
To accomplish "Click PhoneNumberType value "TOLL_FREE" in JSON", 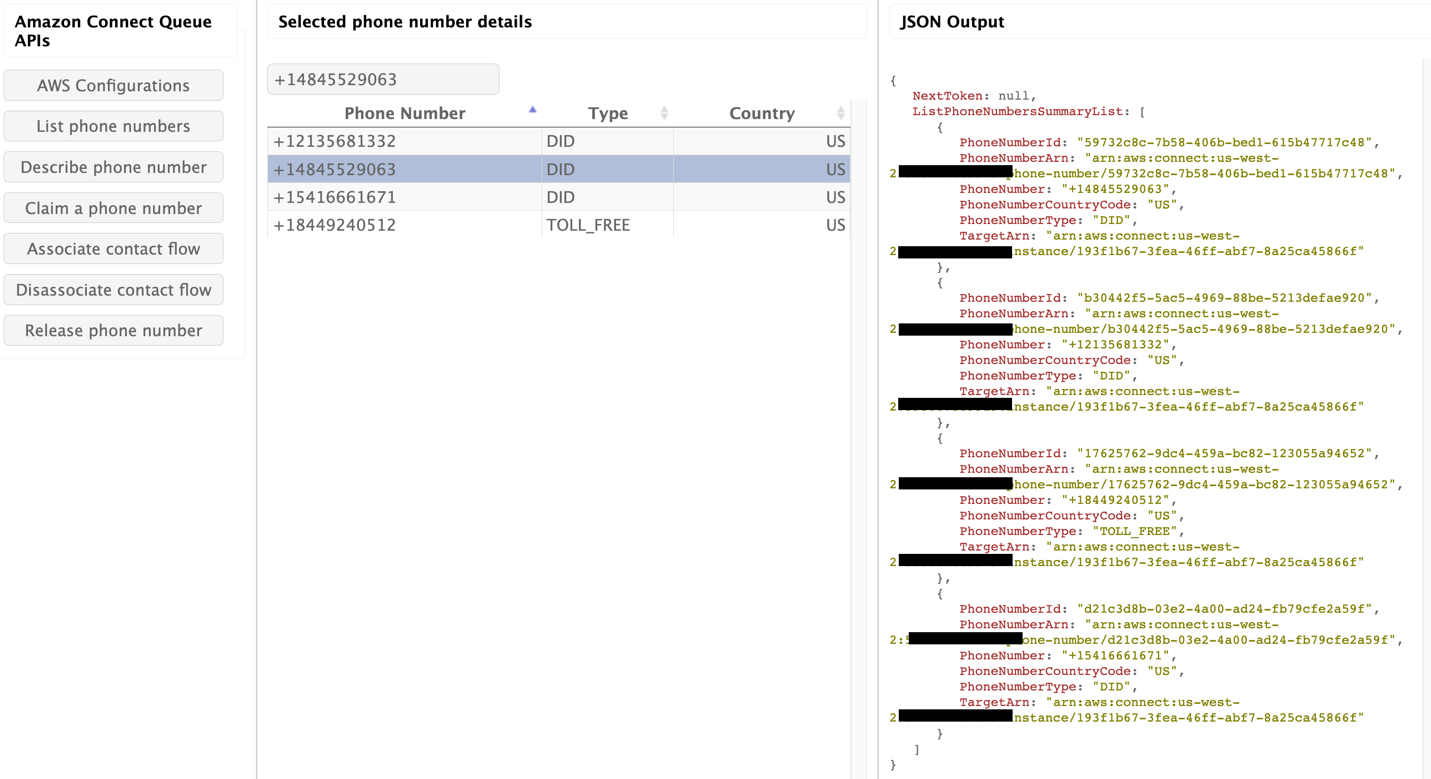I will tap(1134, 531).
